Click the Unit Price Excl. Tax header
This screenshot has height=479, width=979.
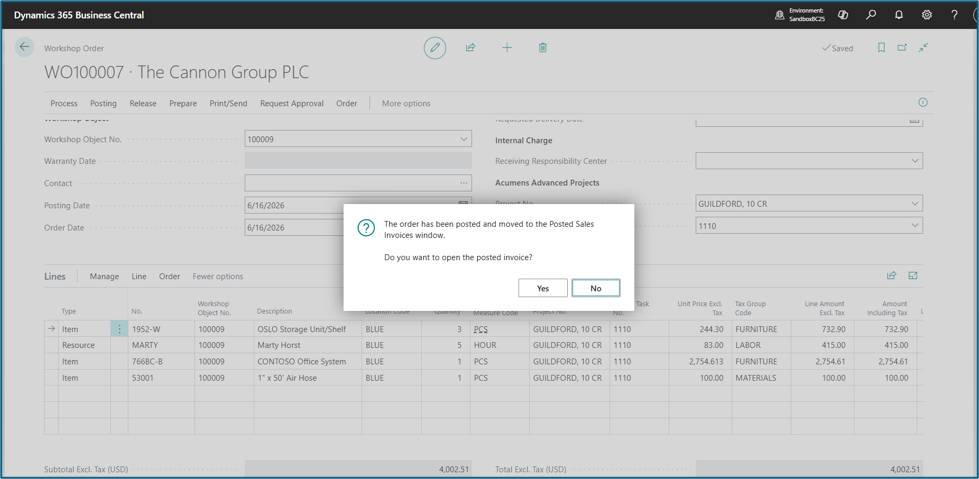[700, 307]
